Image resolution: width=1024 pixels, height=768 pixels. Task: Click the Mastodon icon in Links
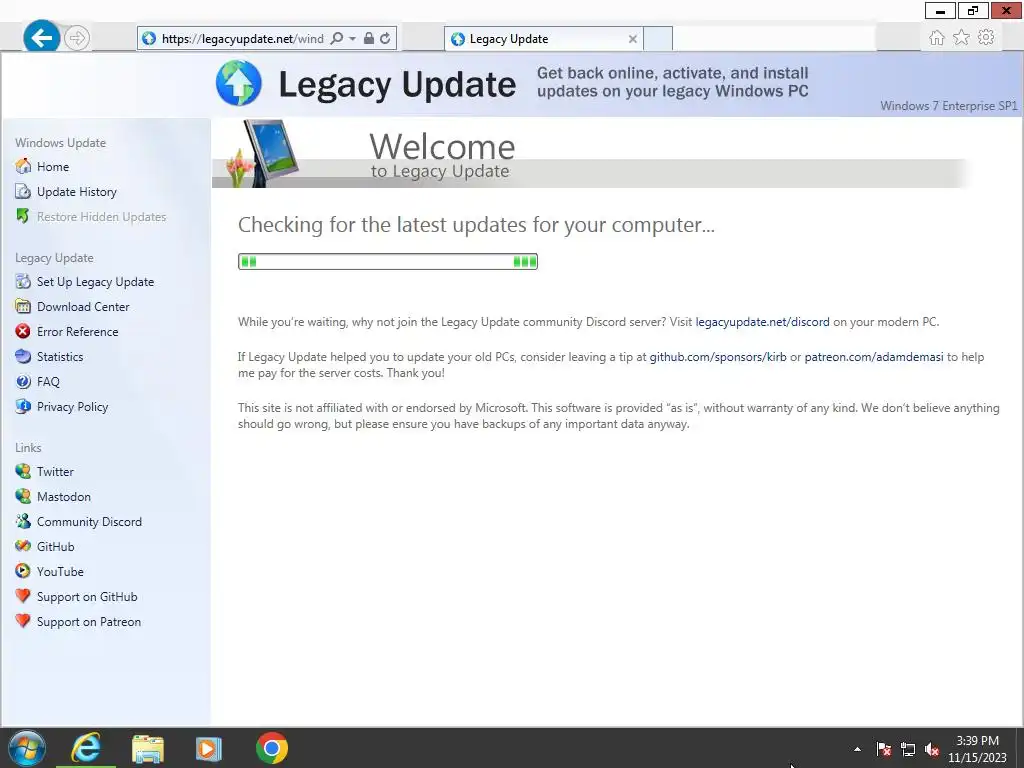click(x=23, y=496)
